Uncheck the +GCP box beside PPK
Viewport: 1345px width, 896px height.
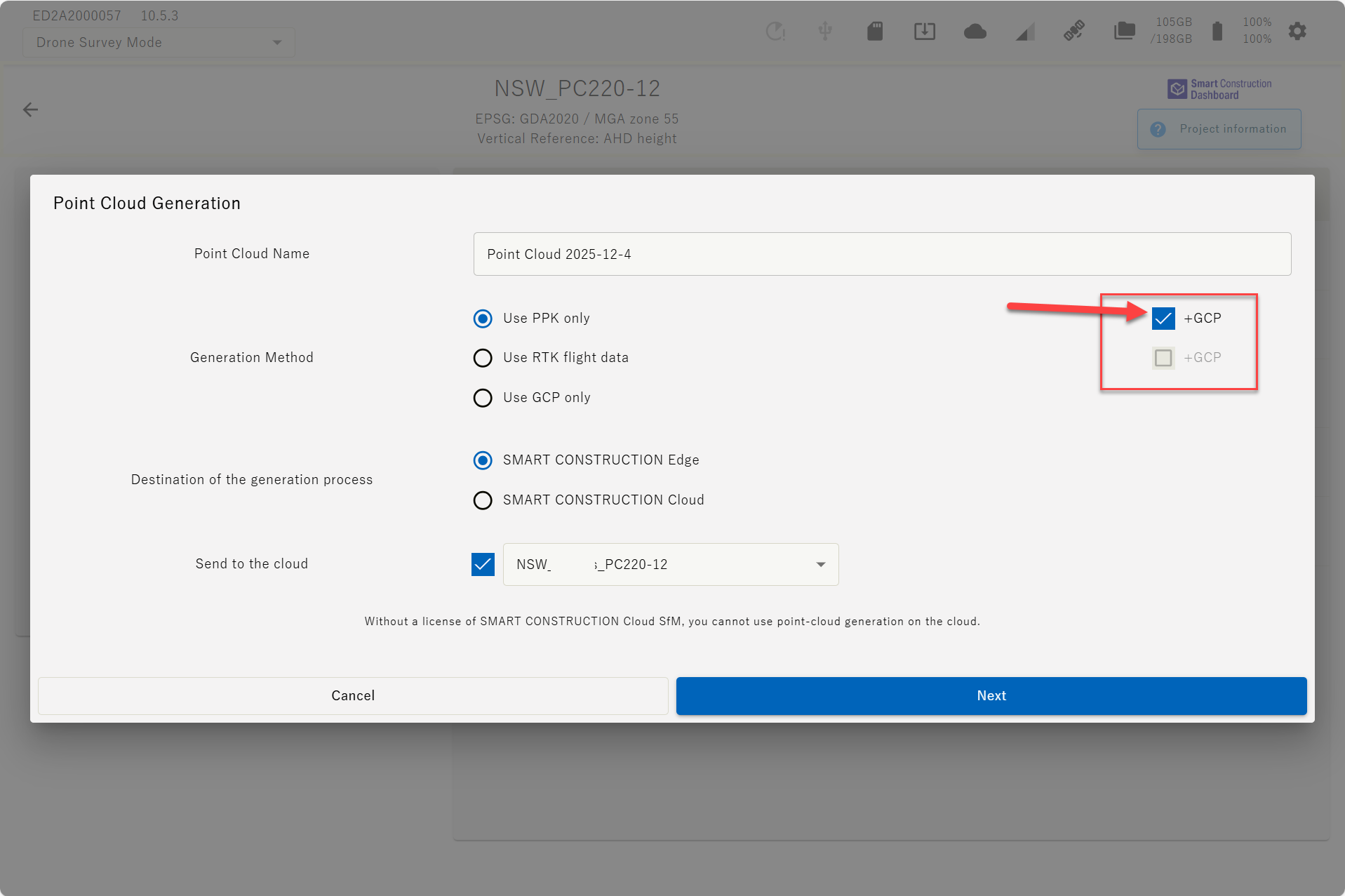[x=1163, y=319]
